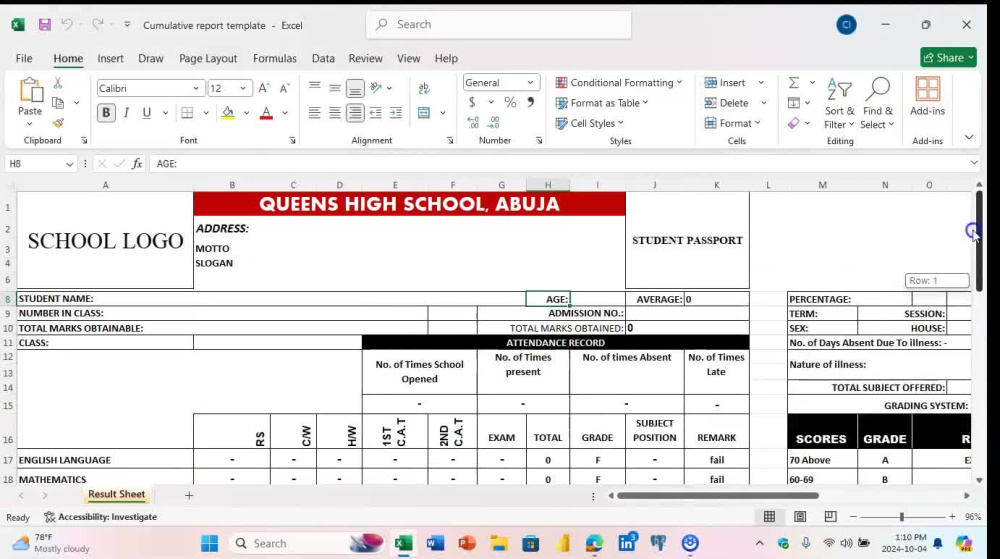Align text to the top

pyautogui.click(x=314, y=87)
